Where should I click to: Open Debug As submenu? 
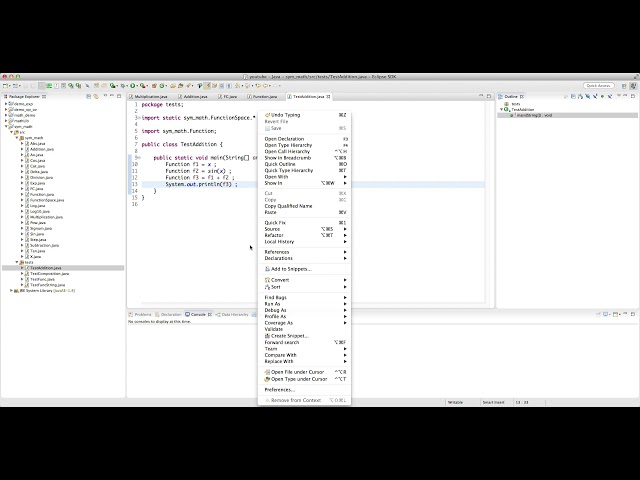[x=304, y=310]
